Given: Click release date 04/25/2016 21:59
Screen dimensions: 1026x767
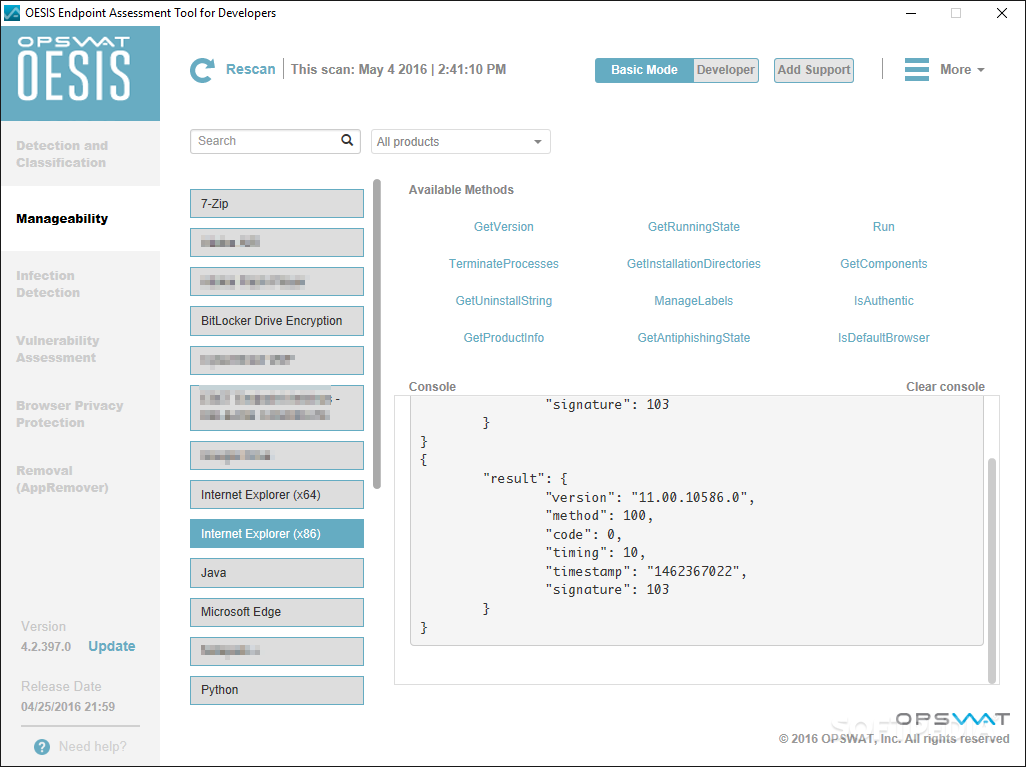Looking at the screenshot, I should (68, 707).
